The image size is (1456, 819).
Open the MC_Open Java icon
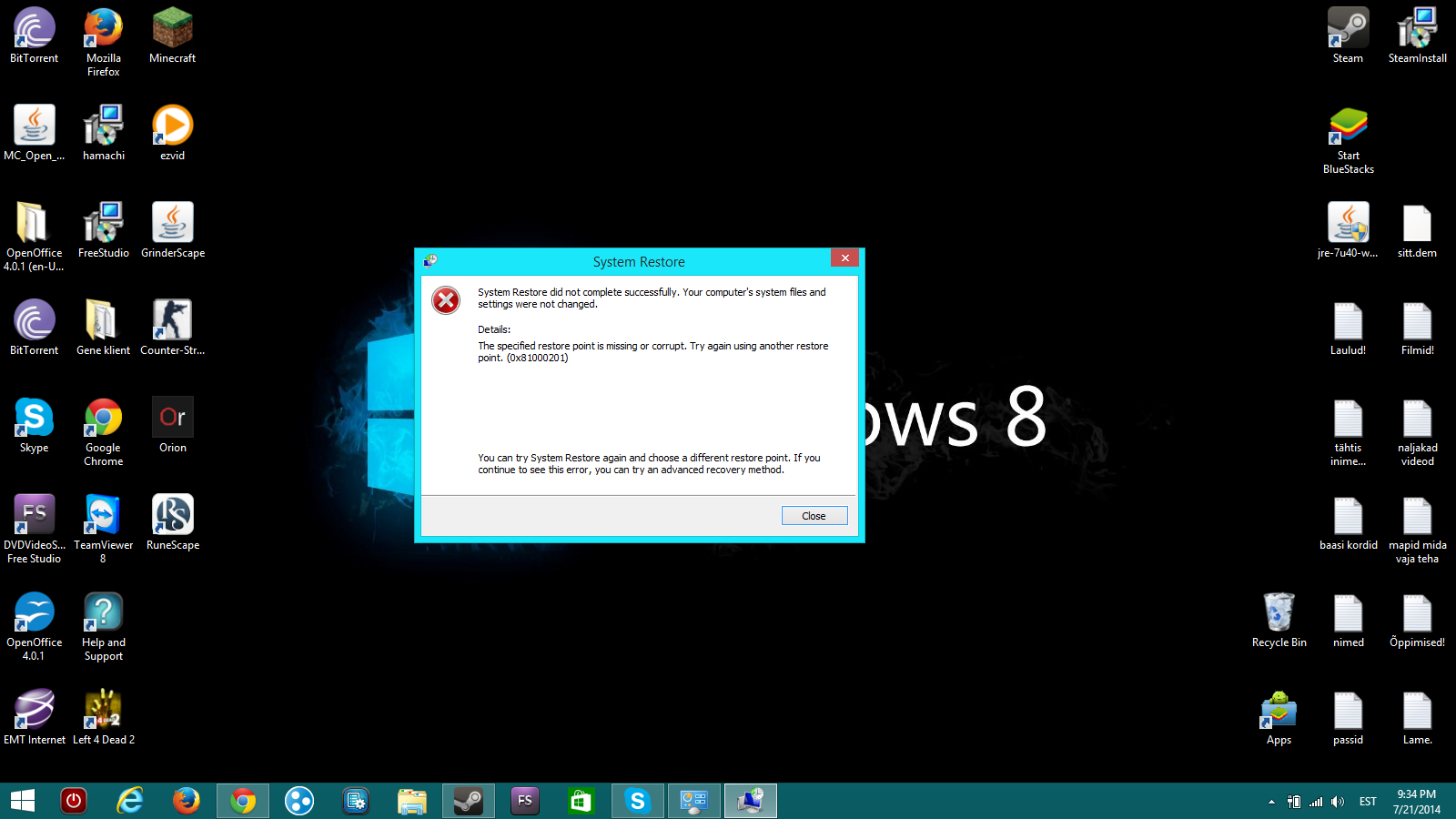click(35, 132)
